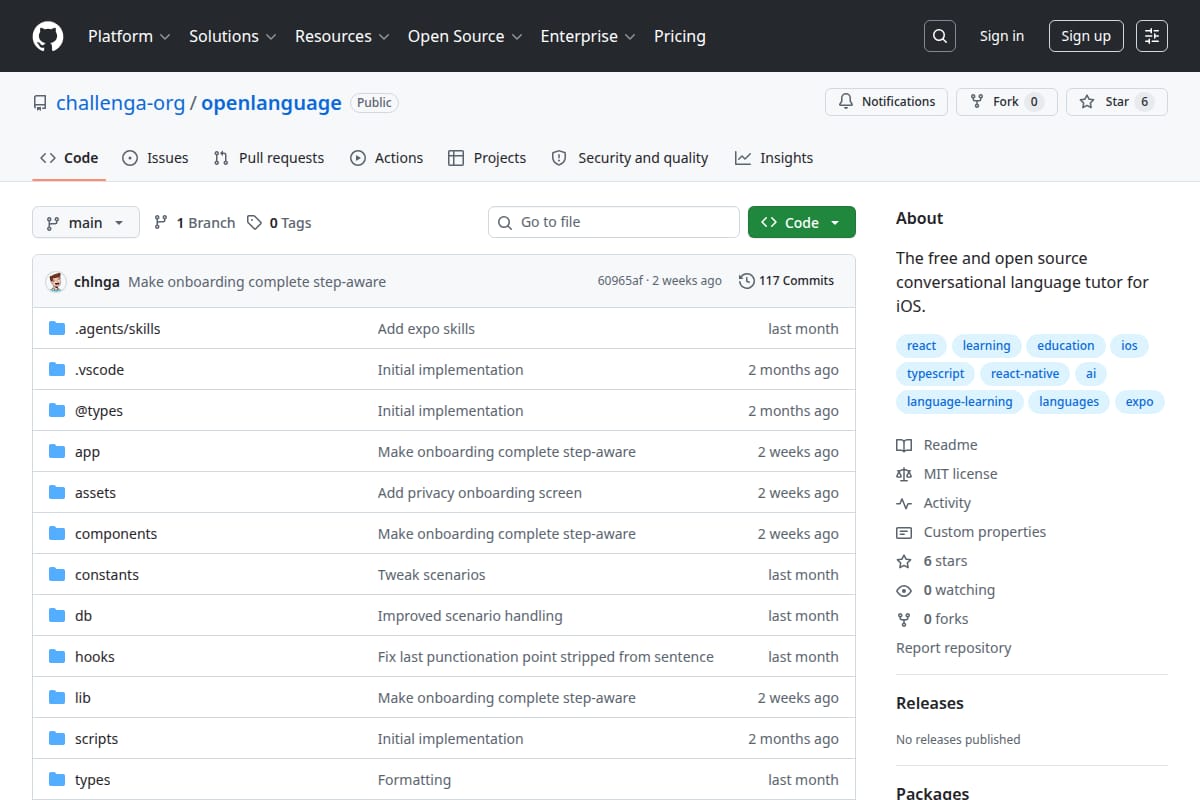Select the typescript topic tag
Image resolution: width=1200 pixels, height=800 pixels.
(935, 374)
